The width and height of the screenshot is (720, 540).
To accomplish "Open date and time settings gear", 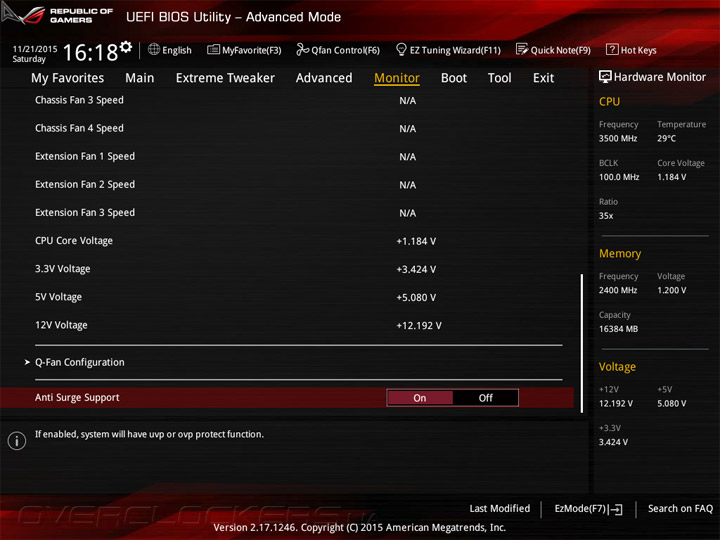I will coord(126,47).
